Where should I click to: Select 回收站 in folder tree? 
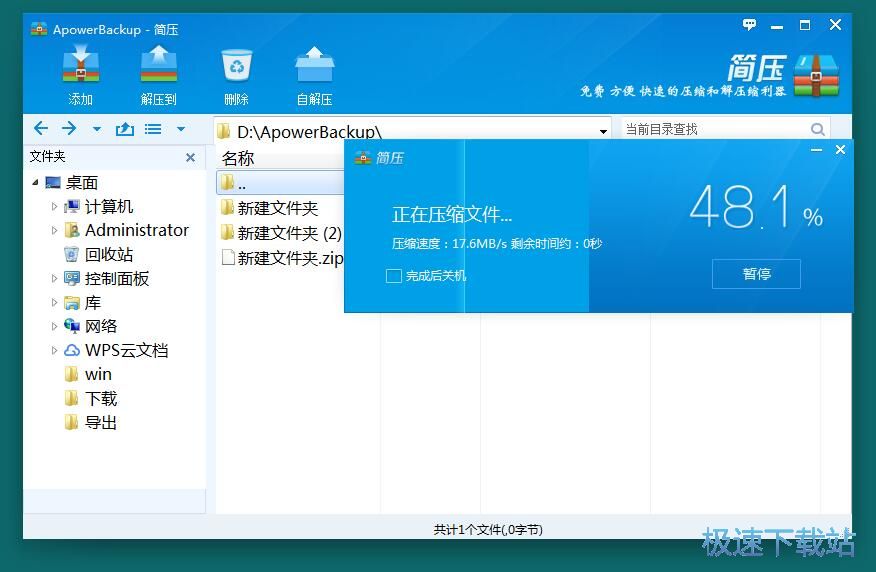(109, 255)
